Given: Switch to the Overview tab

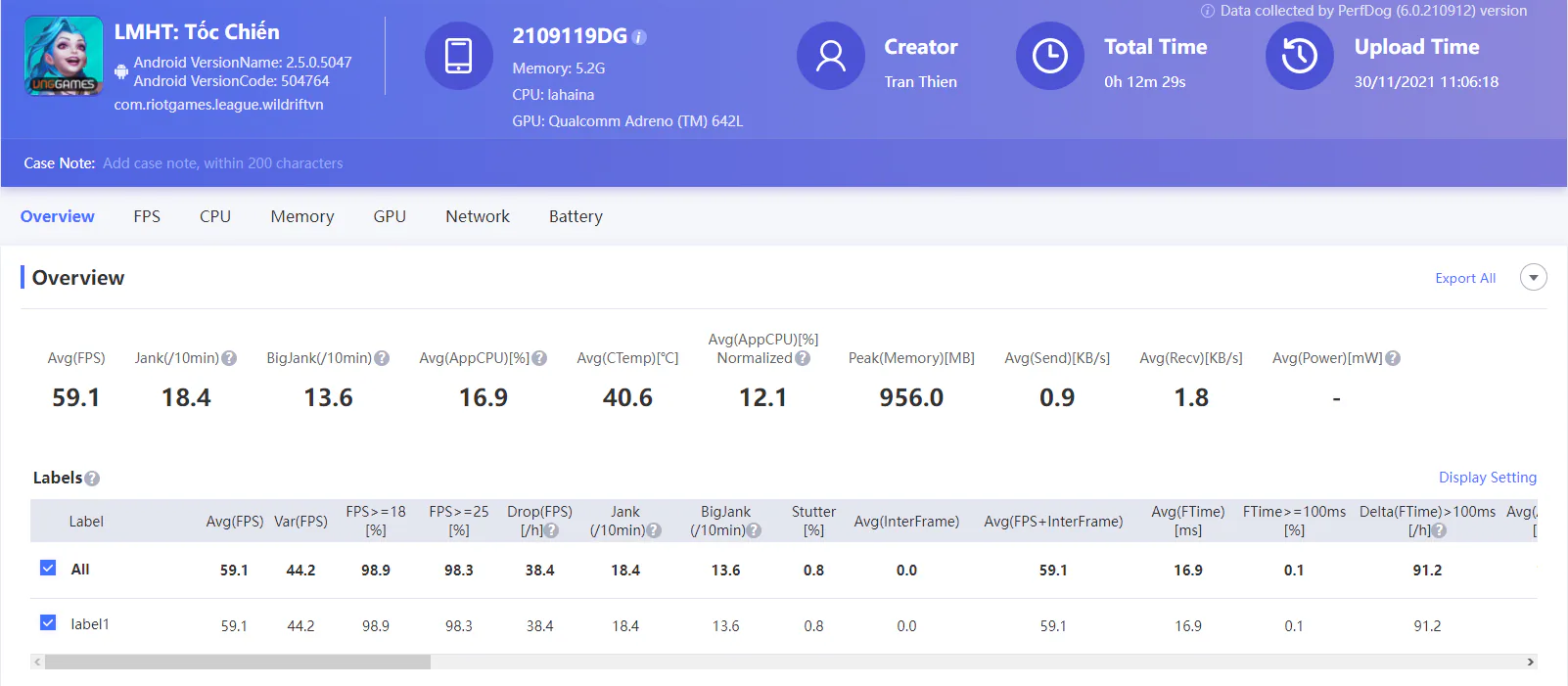Looking at the screenshot, I should click(x=58, y=216).
